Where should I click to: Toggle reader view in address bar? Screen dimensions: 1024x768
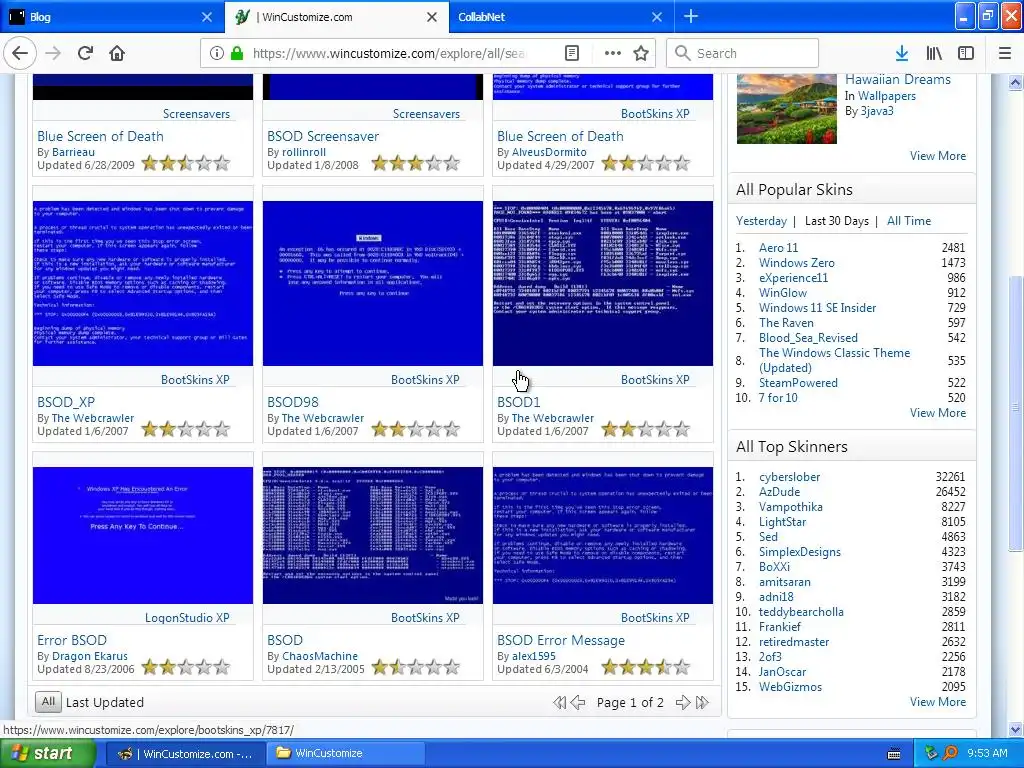pos(571,54)
